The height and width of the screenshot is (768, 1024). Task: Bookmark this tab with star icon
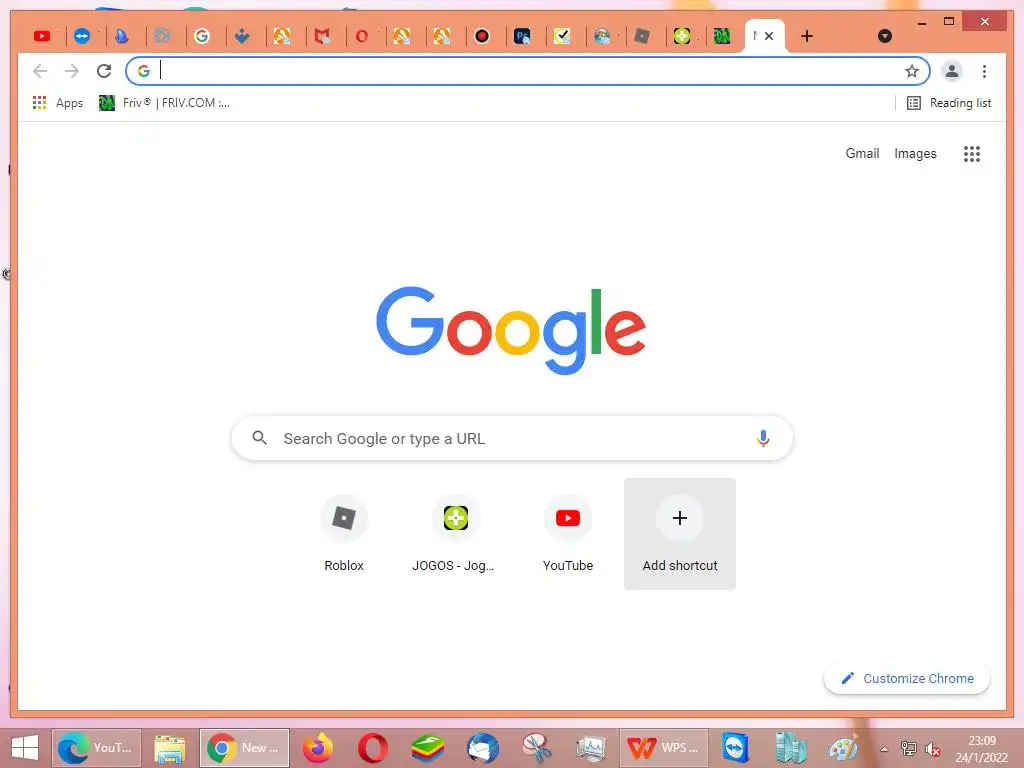[912, 71]
